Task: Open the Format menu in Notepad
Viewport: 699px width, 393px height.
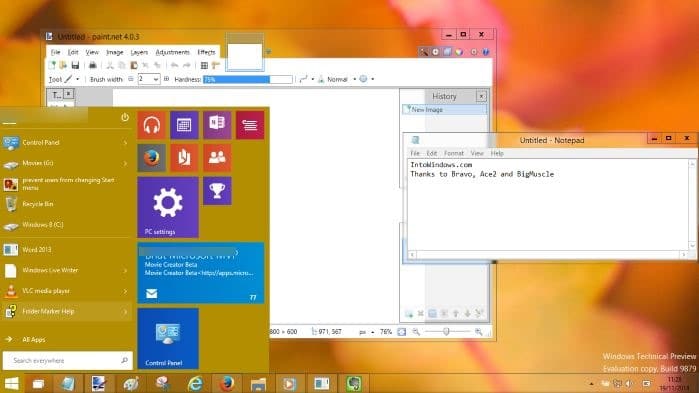Action: pos(454,153)
